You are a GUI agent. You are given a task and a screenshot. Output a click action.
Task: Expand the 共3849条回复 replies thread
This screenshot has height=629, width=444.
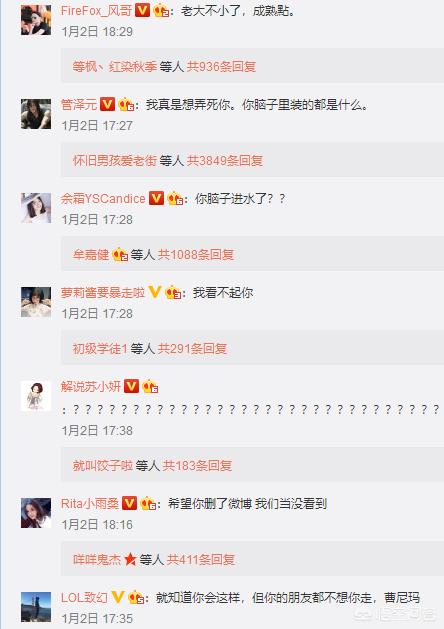225,160
